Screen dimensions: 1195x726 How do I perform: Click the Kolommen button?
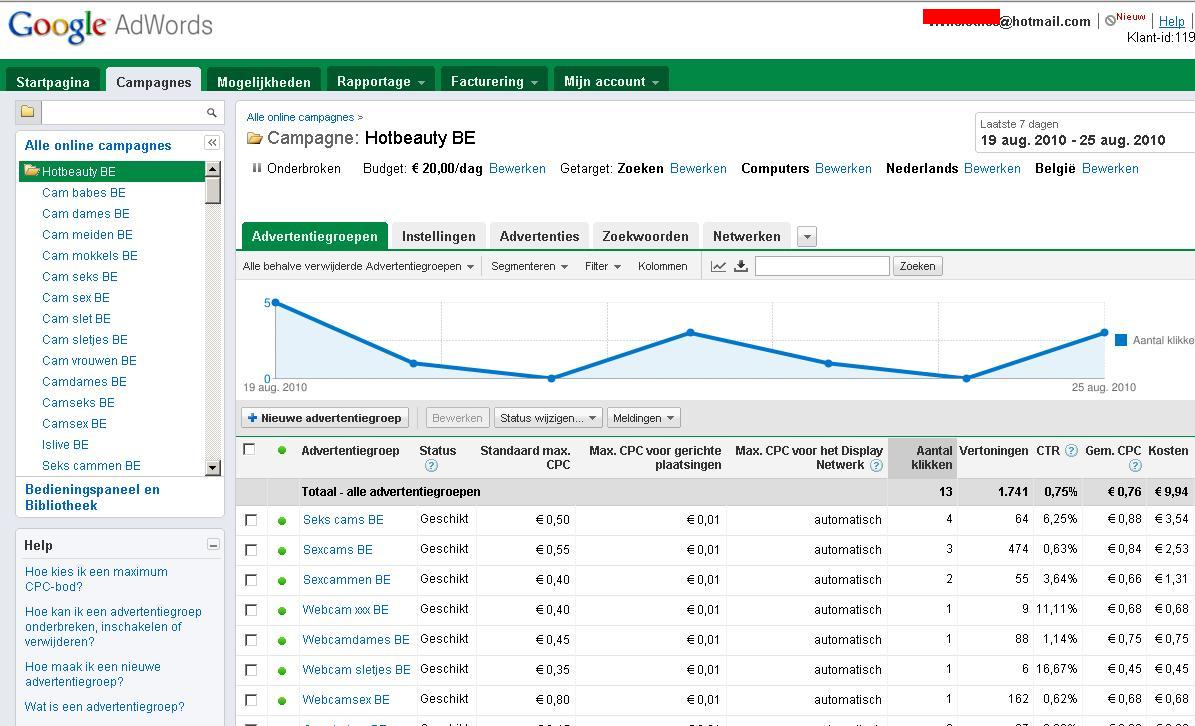click(662, 266)
